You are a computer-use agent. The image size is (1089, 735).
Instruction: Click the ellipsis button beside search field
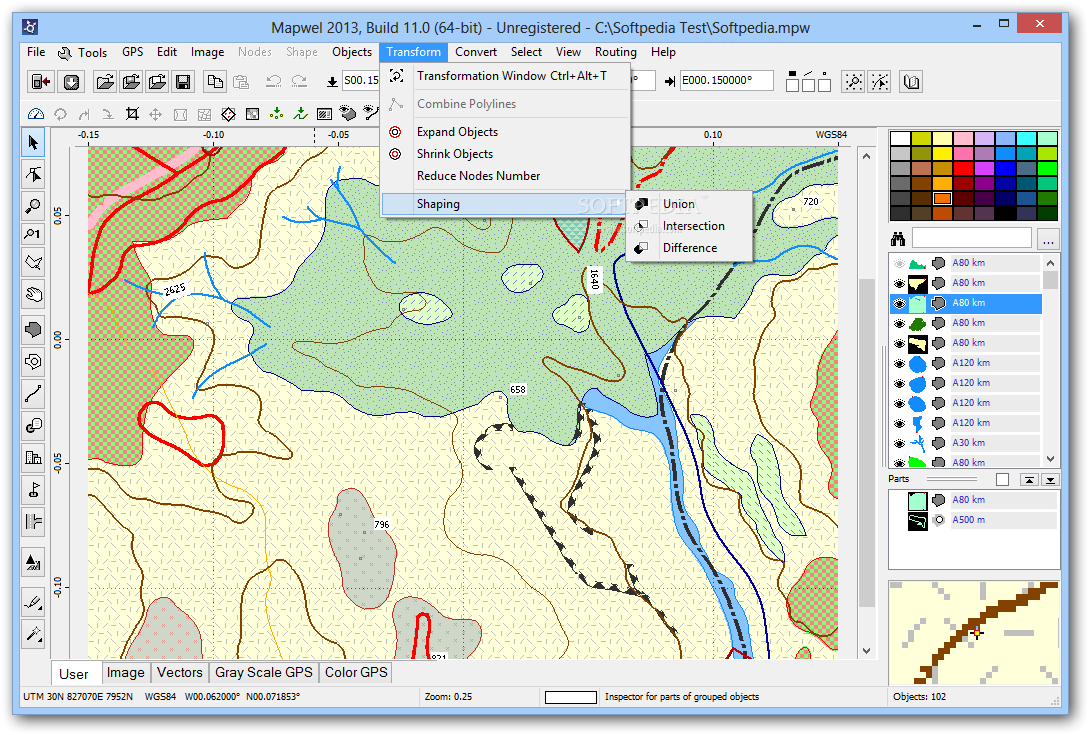coord(1049,240)
